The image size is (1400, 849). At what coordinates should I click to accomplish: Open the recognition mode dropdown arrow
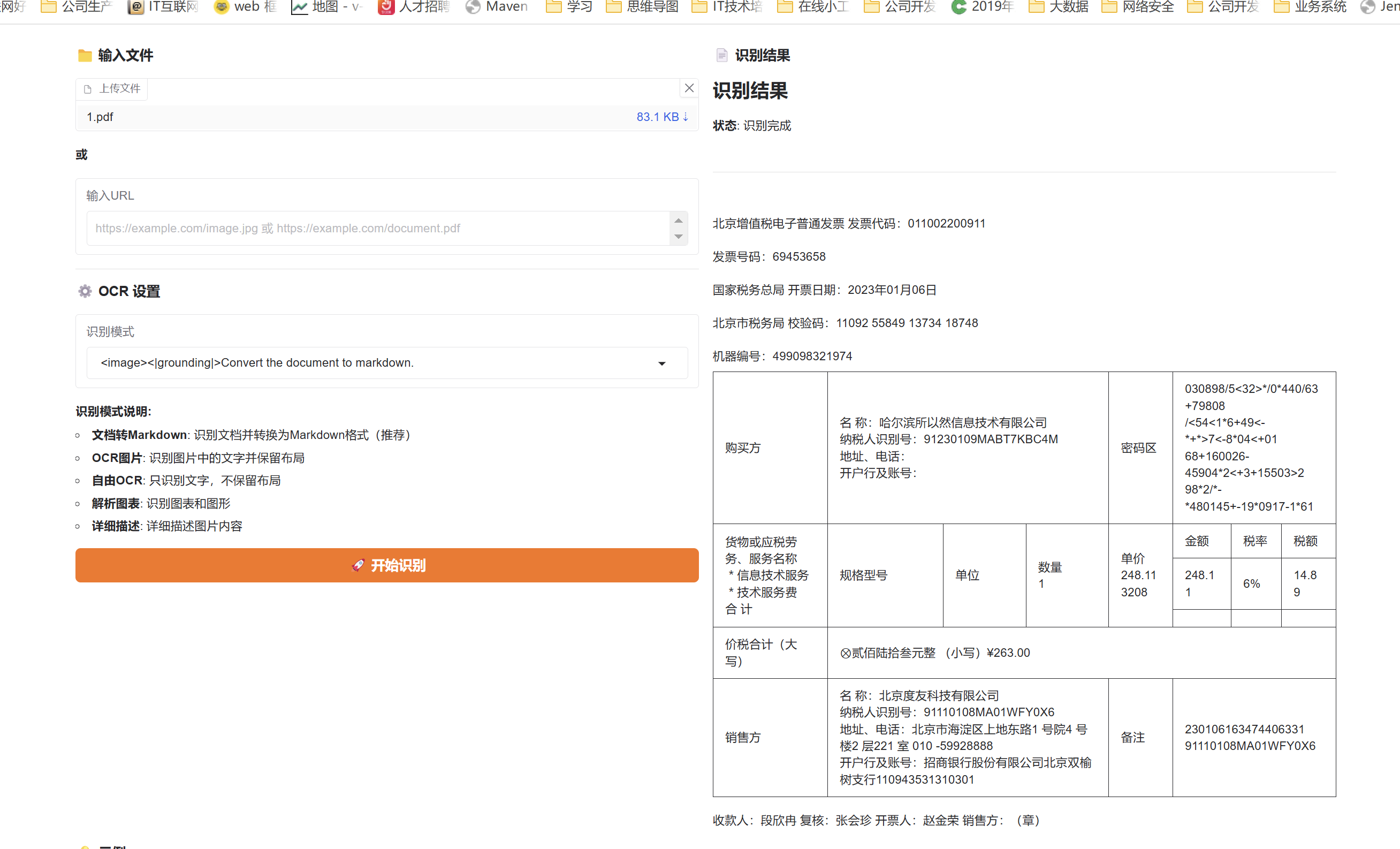(x=661, y=363)
